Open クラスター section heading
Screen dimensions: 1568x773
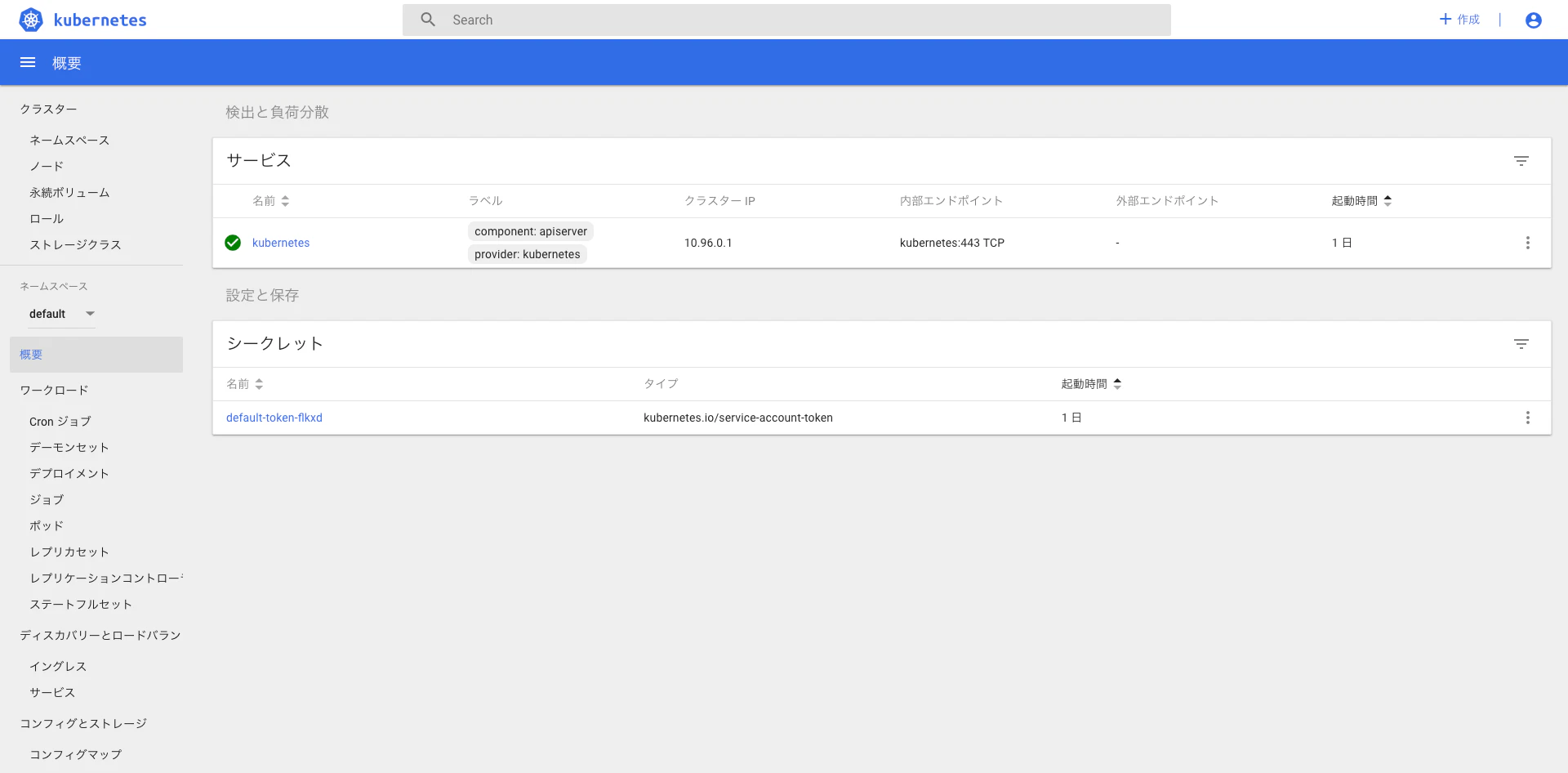pyautogui.click(x=48, y=109)
